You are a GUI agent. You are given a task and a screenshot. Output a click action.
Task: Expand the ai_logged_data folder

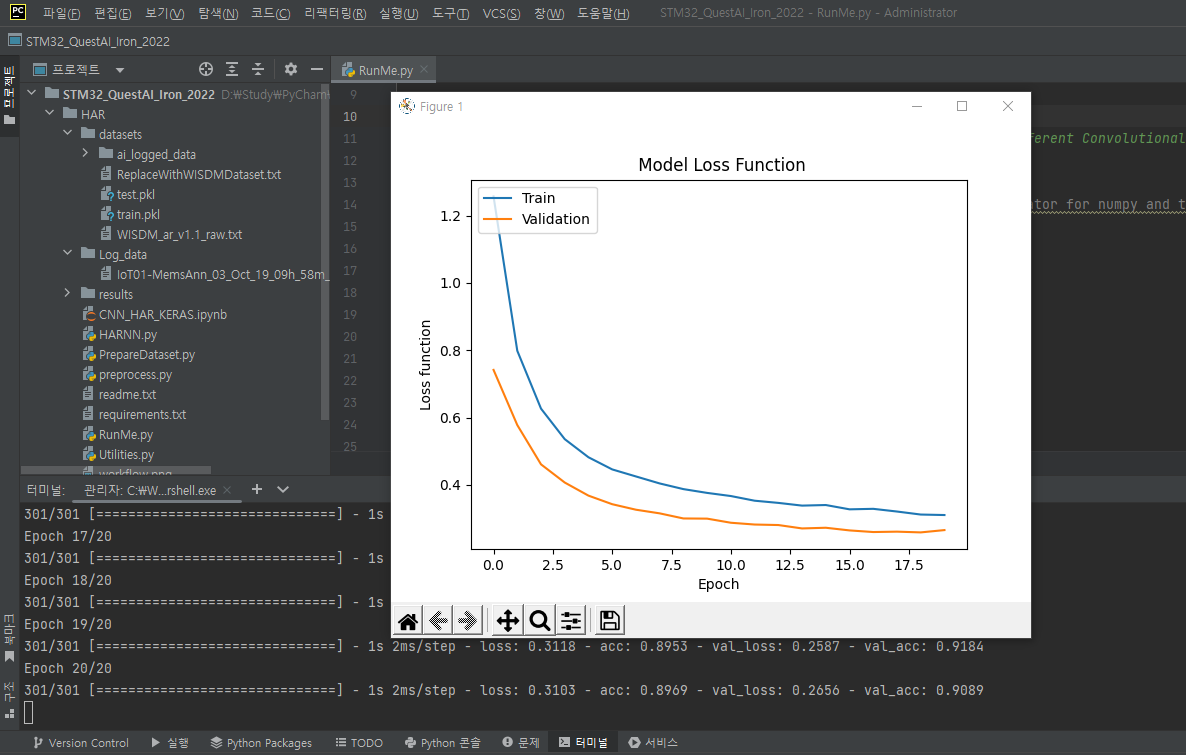point(85,153)
